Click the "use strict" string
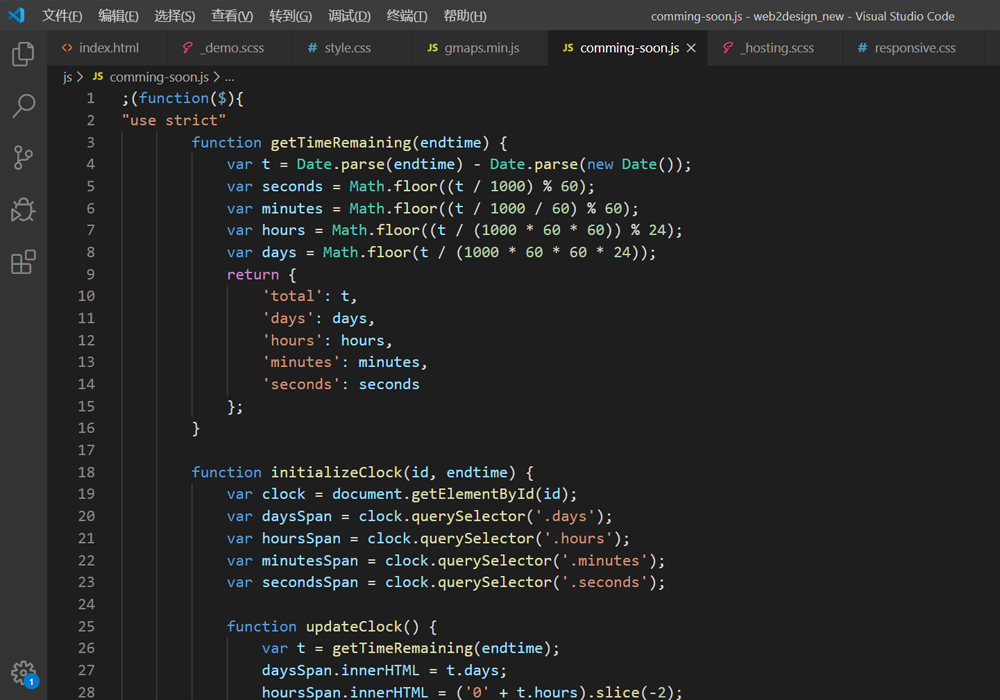Viewport: 1000px width, 700px height. 174,120
